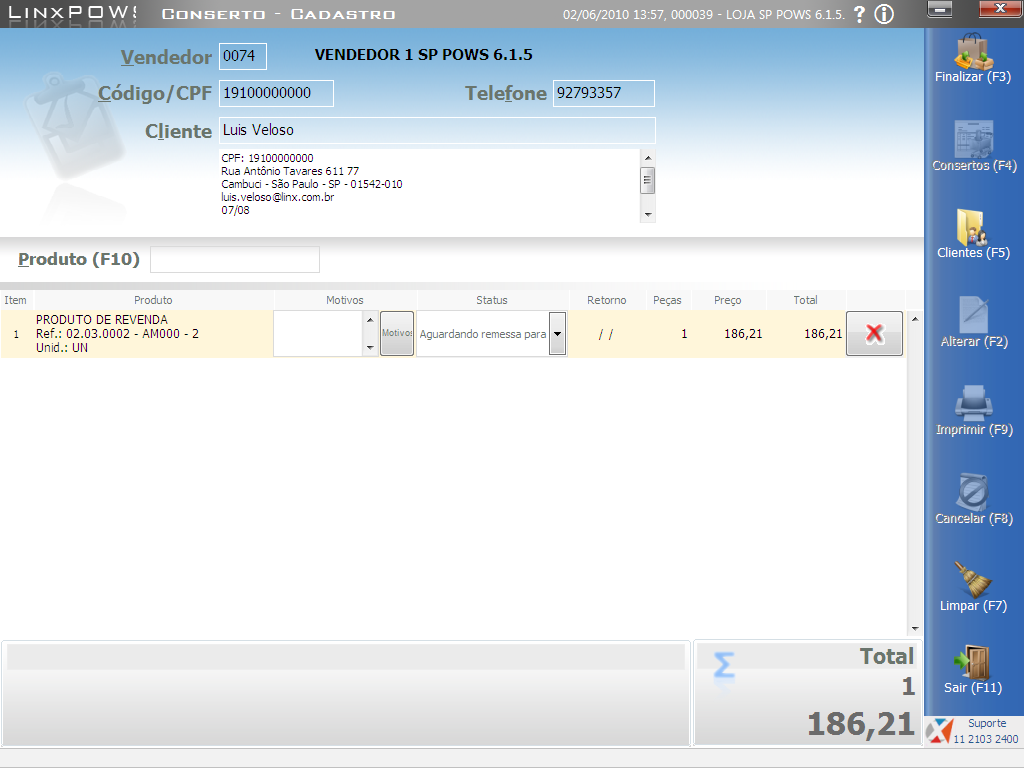Click the client details scrollbar thumb
The height and width of the screenshot is (768, 1024).
pos(648,180)
